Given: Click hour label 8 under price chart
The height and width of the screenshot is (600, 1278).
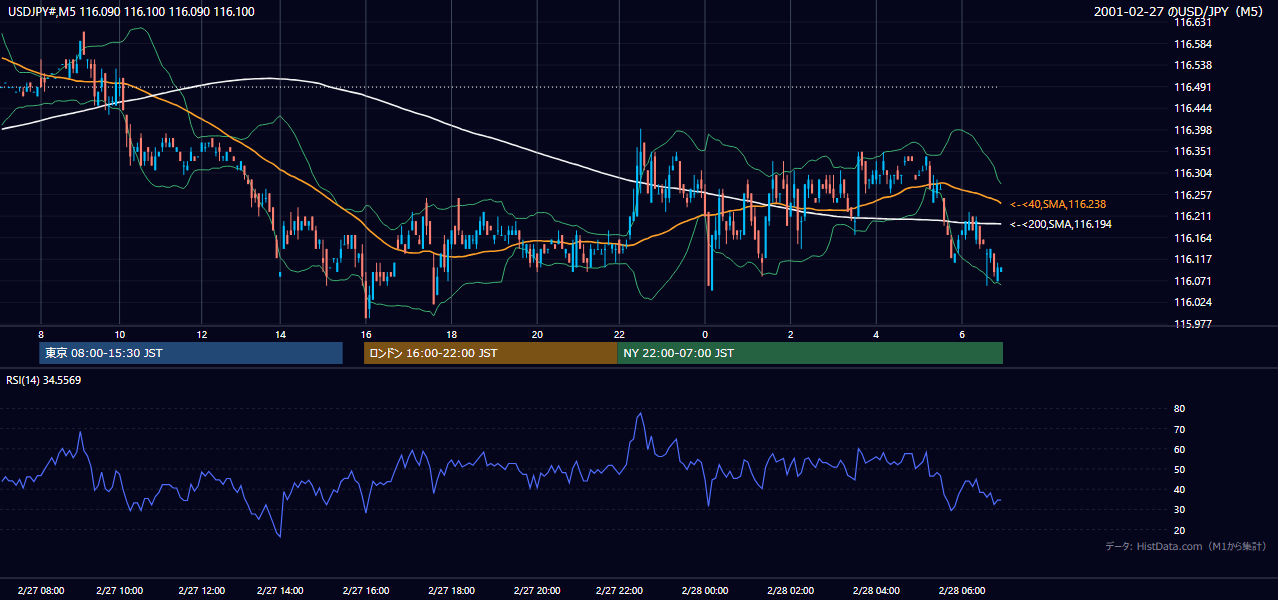Looking at the screenshot, I should pos(41,334).
